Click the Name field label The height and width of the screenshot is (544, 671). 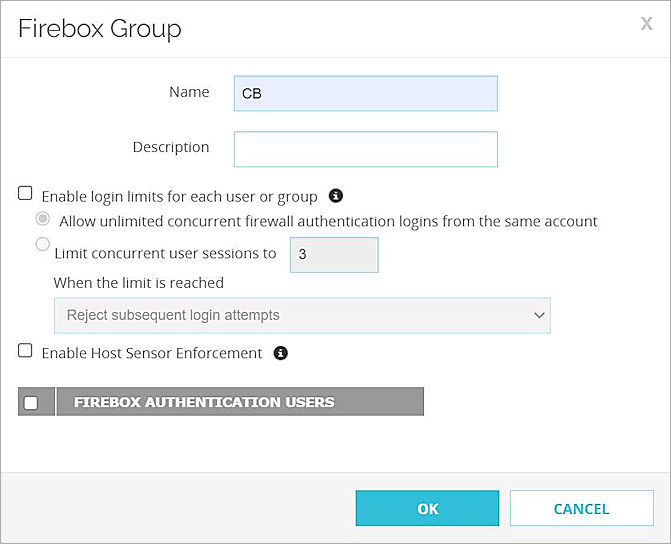189,92
